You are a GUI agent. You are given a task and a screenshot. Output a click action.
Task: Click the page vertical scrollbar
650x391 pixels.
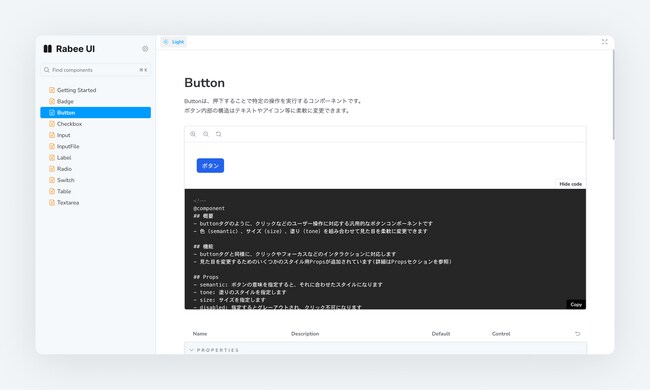tap(613, 95)
